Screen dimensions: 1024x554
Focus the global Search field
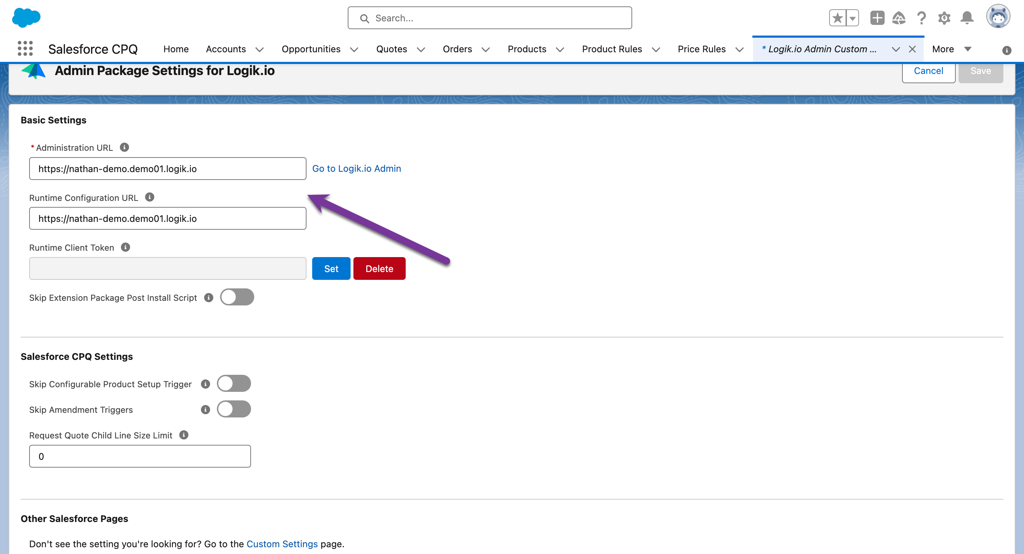(x=490, y=18)
